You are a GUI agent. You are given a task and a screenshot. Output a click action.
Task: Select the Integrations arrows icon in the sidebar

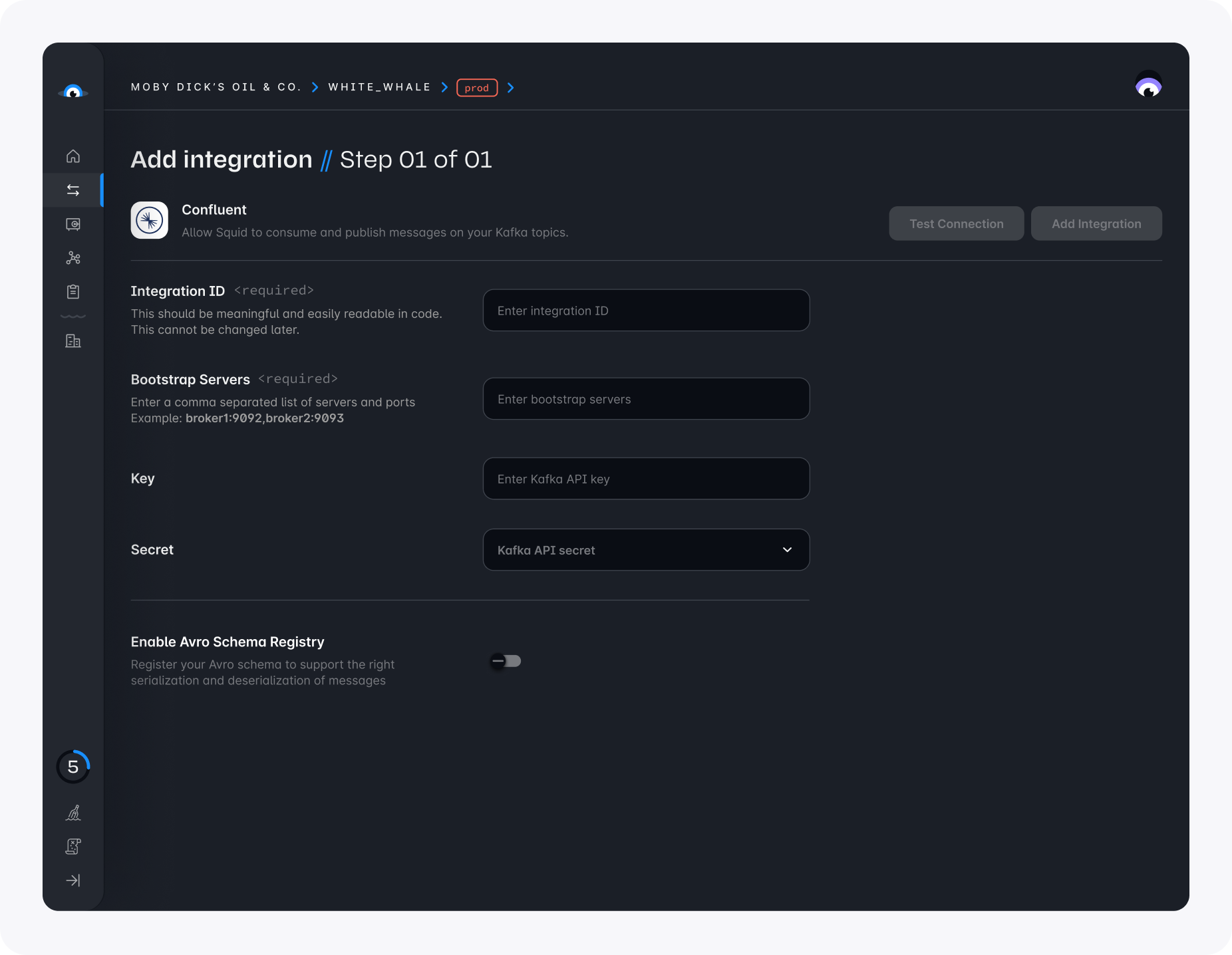tap(73, 190)
